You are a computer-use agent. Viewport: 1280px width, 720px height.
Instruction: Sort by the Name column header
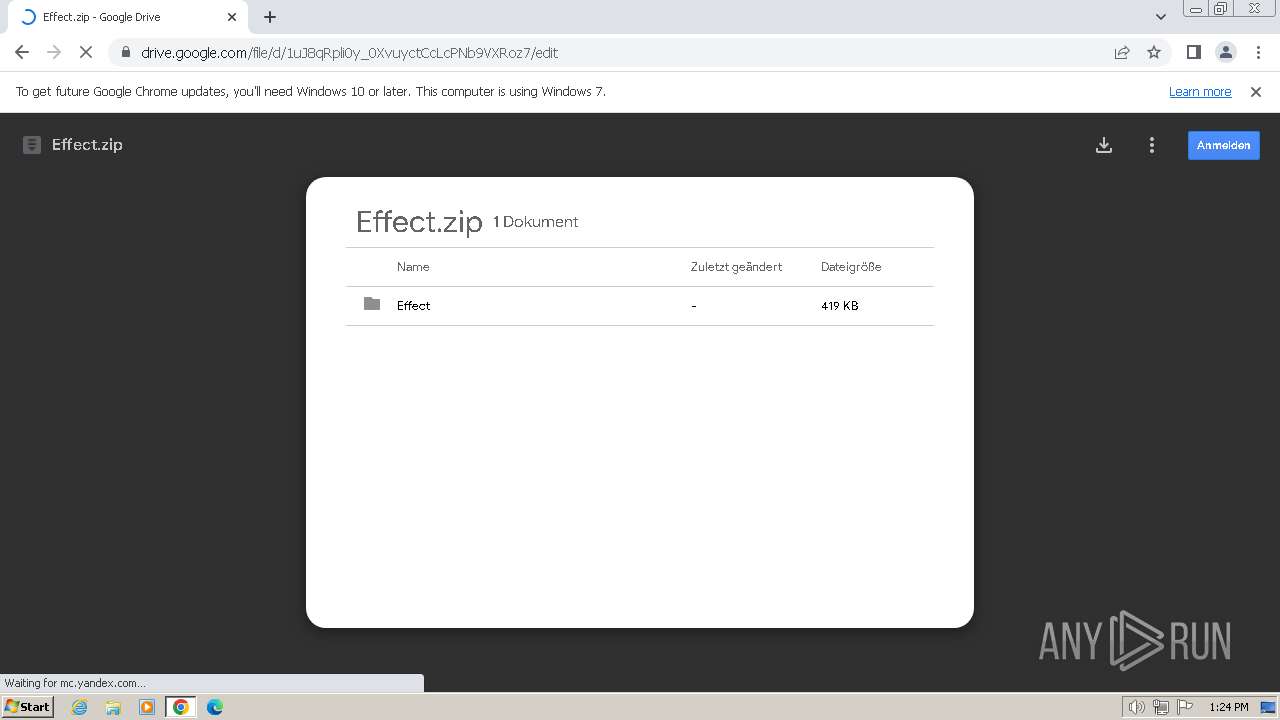point(413,267)
